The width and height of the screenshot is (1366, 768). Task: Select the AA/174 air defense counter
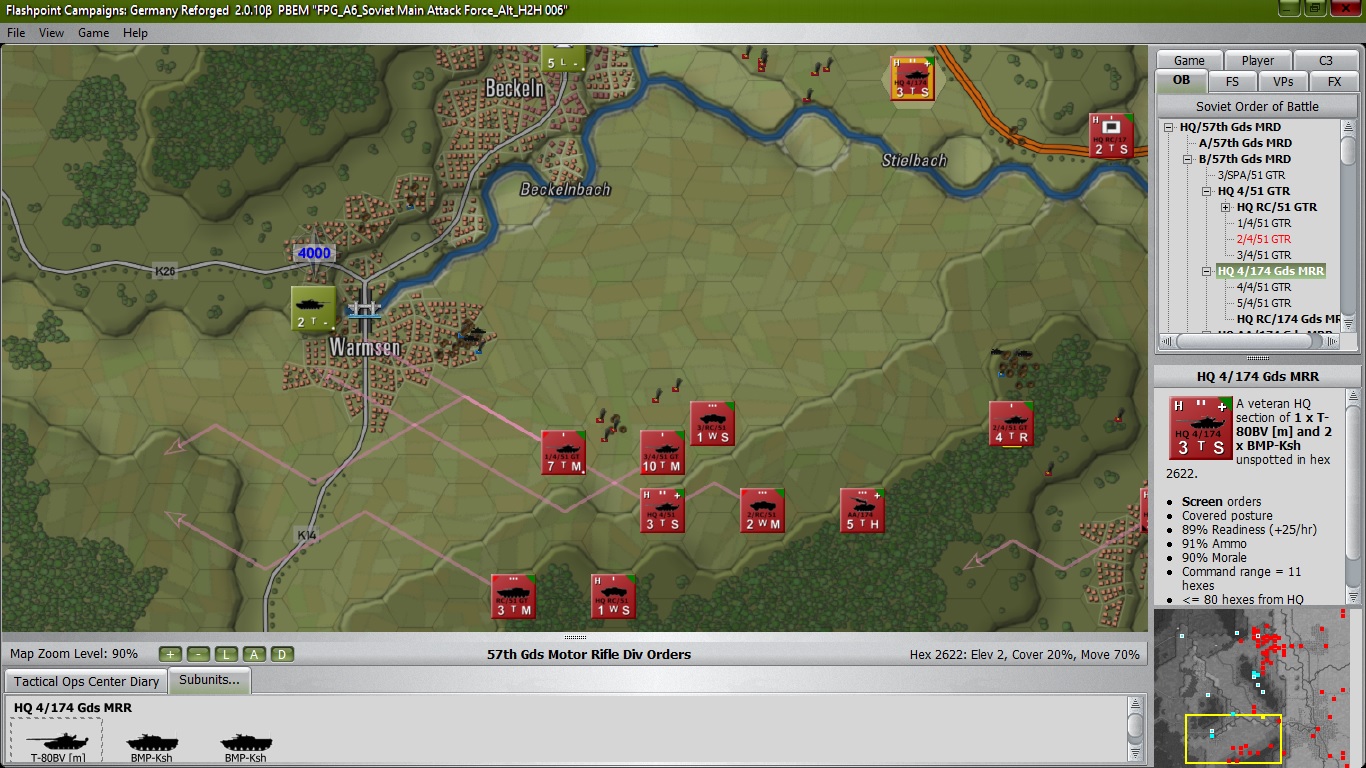click(x=862, y=510)
